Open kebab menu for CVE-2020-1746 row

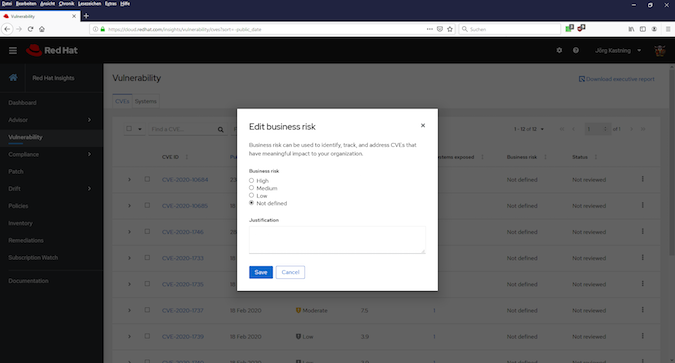point(643,231)
